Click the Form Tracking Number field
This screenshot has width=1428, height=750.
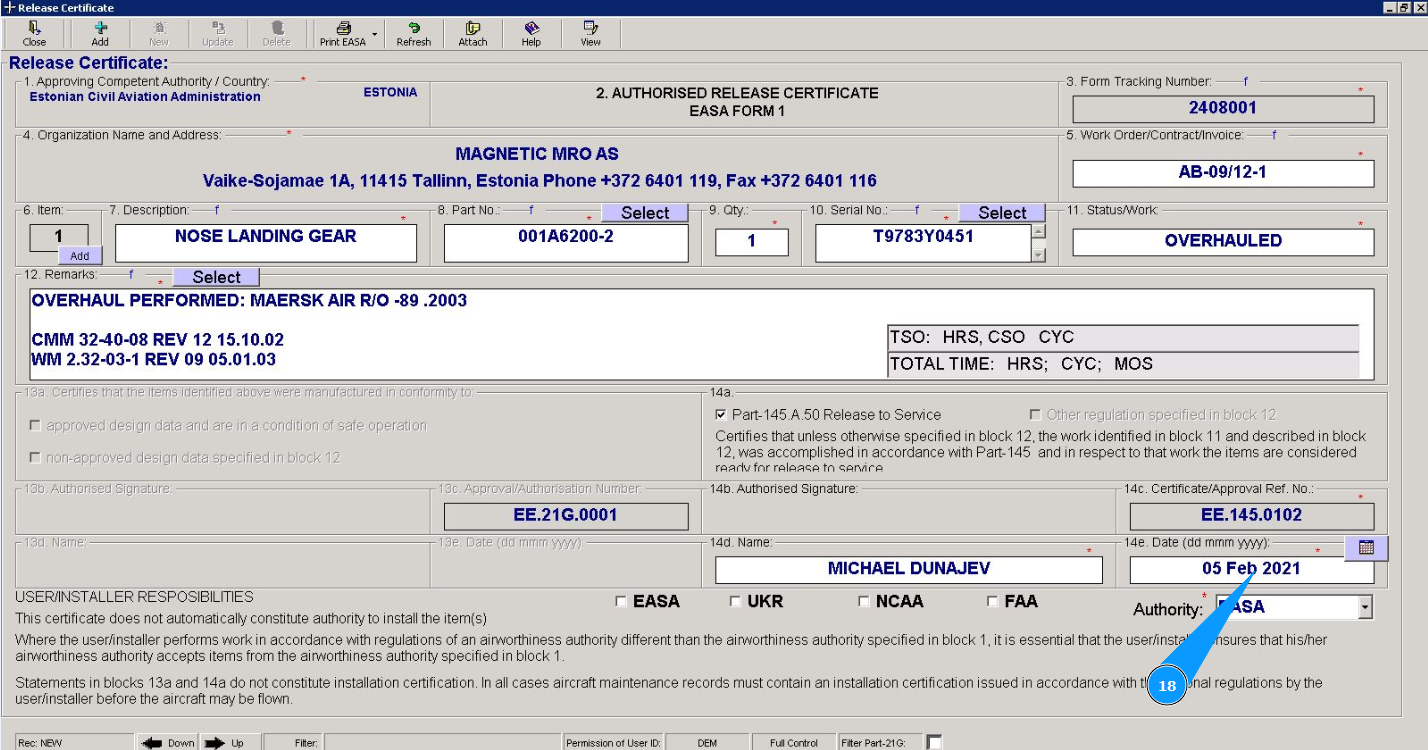coord(1222,108)
